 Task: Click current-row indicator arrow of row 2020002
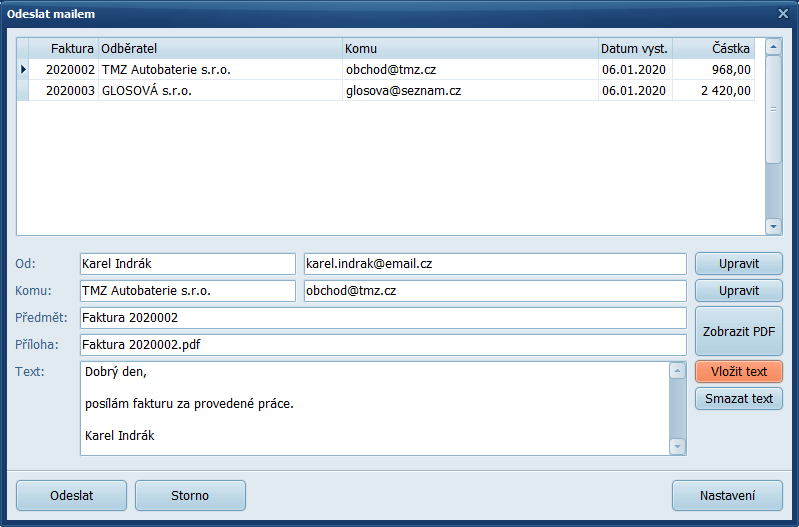23,69
